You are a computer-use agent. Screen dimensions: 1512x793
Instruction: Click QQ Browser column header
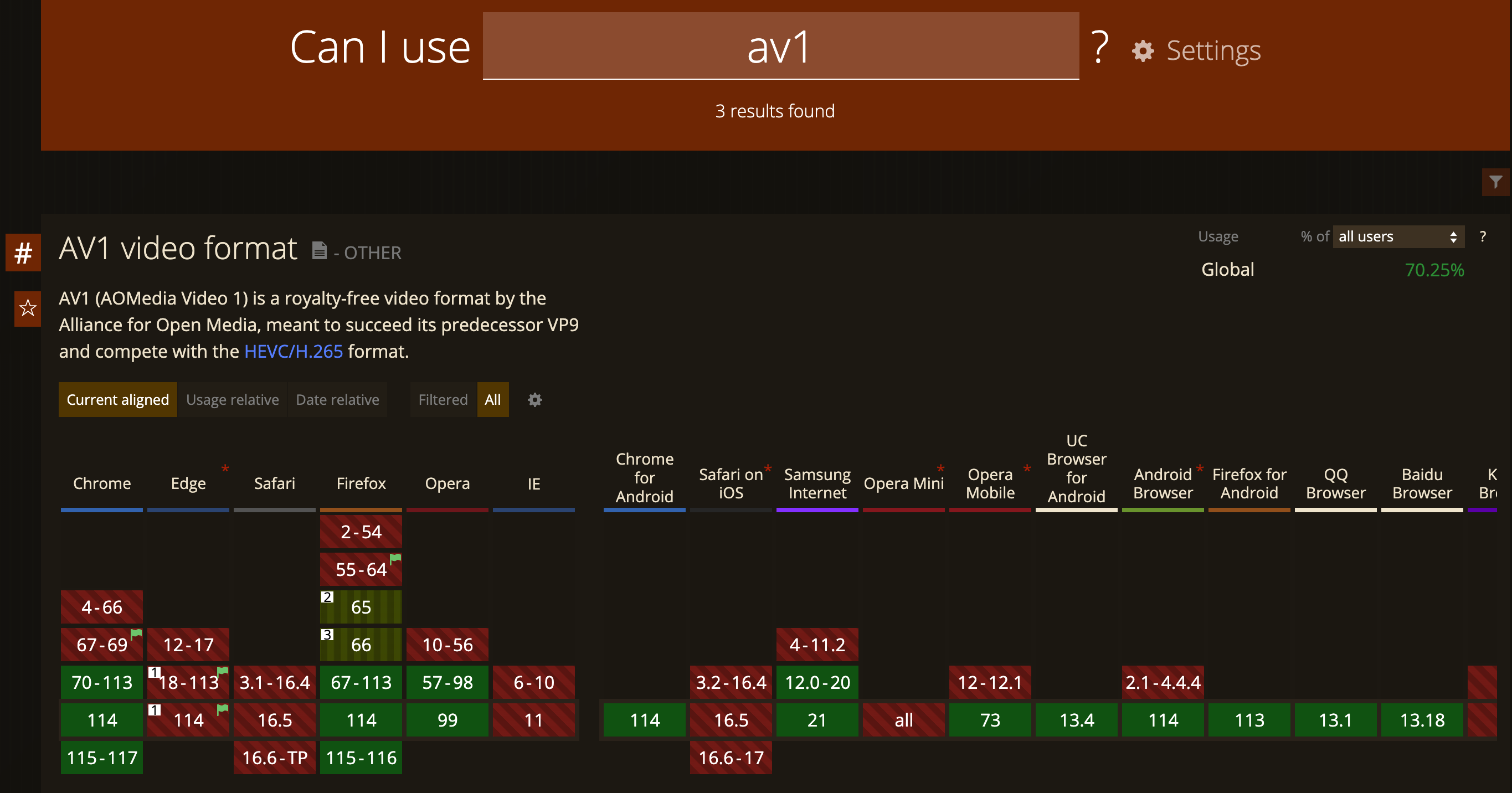point(1335,483)
